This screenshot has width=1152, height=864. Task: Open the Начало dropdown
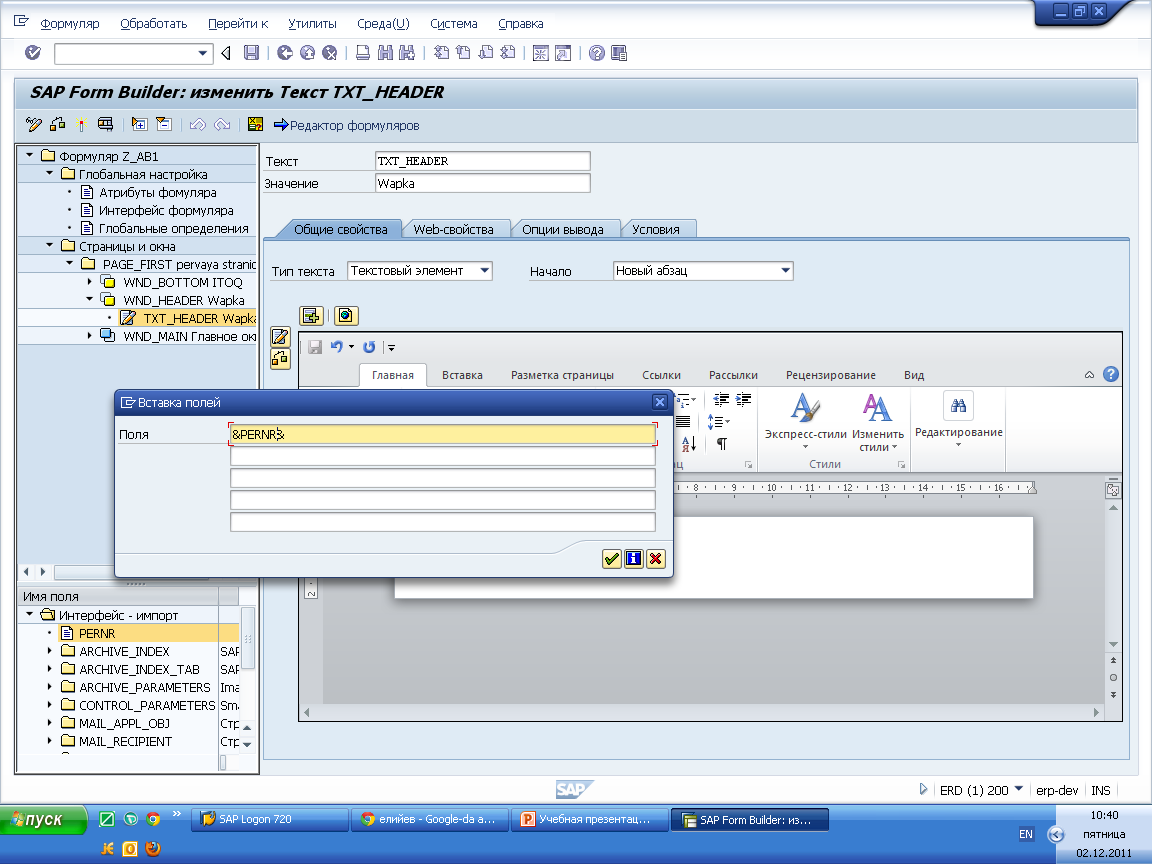click(x=785, y=270)
